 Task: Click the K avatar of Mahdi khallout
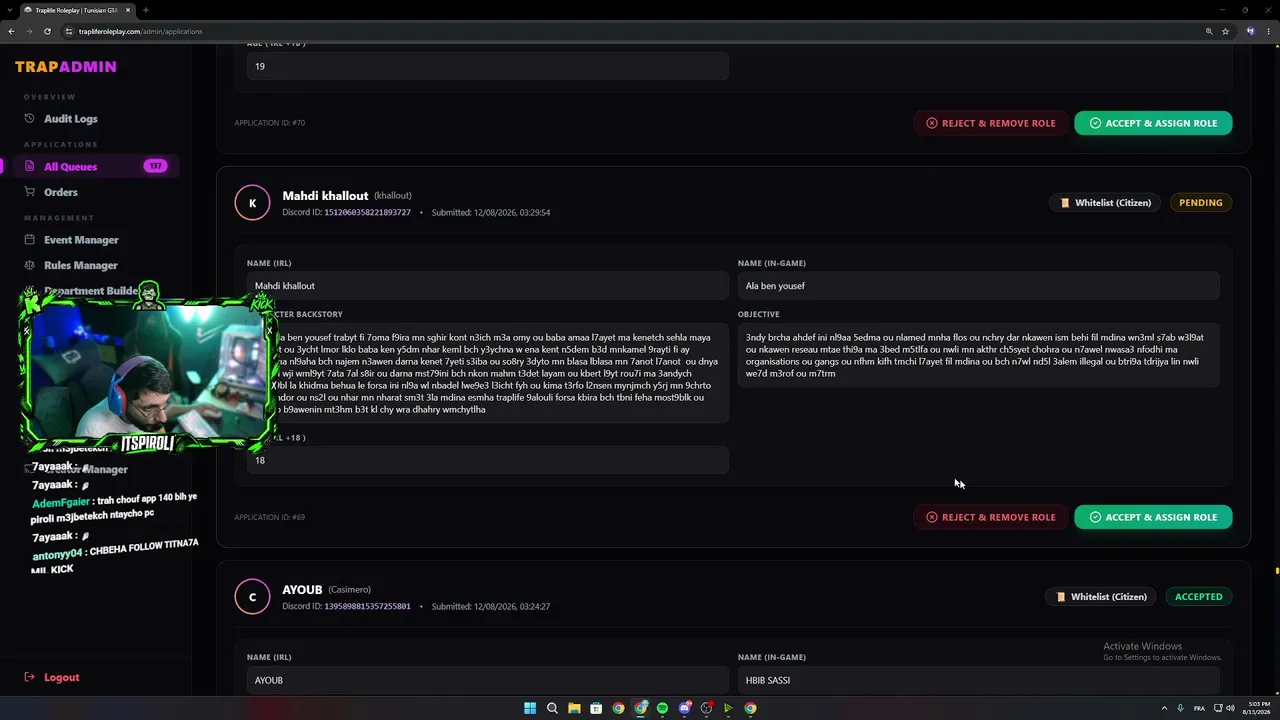click(x=252, y=203)
